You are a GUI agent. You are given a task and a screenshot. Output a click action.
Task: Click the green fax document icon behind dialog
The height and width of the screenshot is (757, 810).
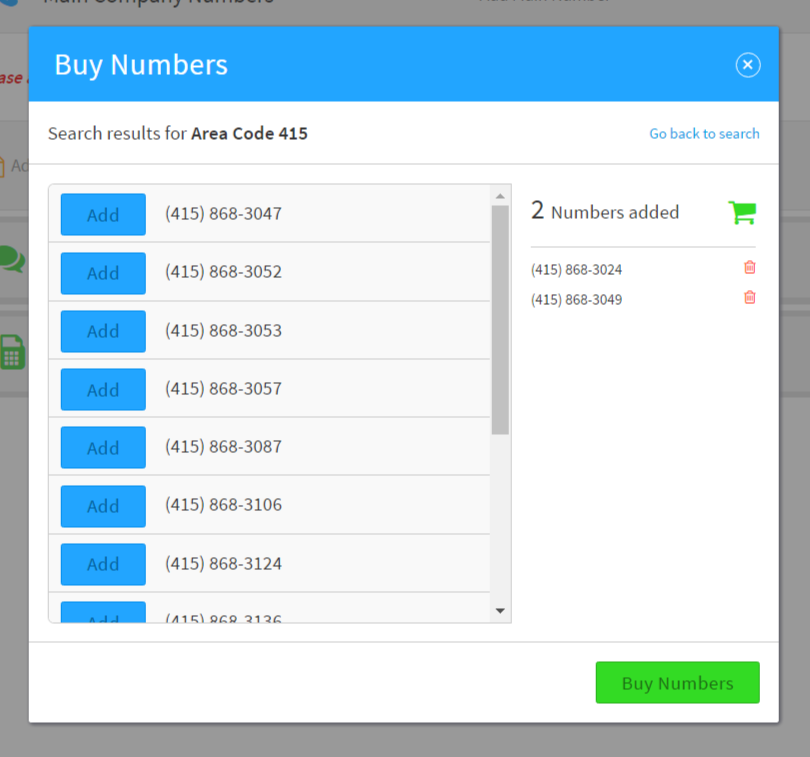click(12, 352)
